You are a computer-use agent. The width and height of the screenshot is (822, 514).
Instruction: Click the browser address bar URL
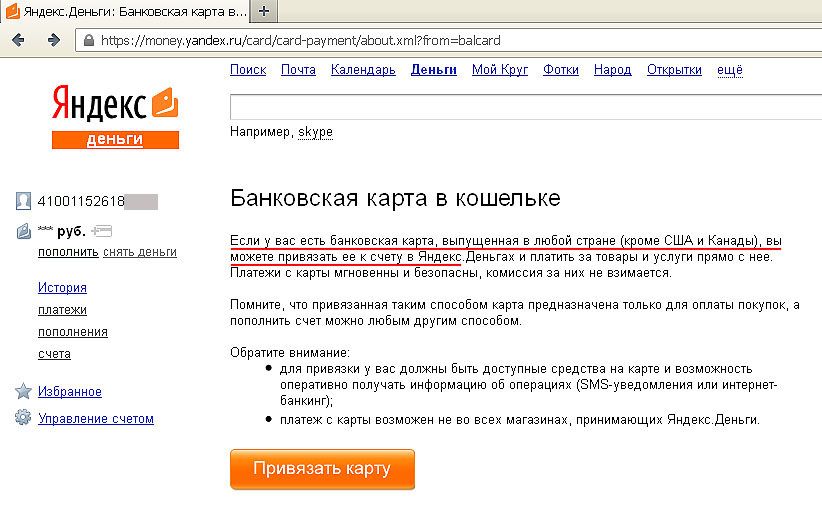pos(300,40)
